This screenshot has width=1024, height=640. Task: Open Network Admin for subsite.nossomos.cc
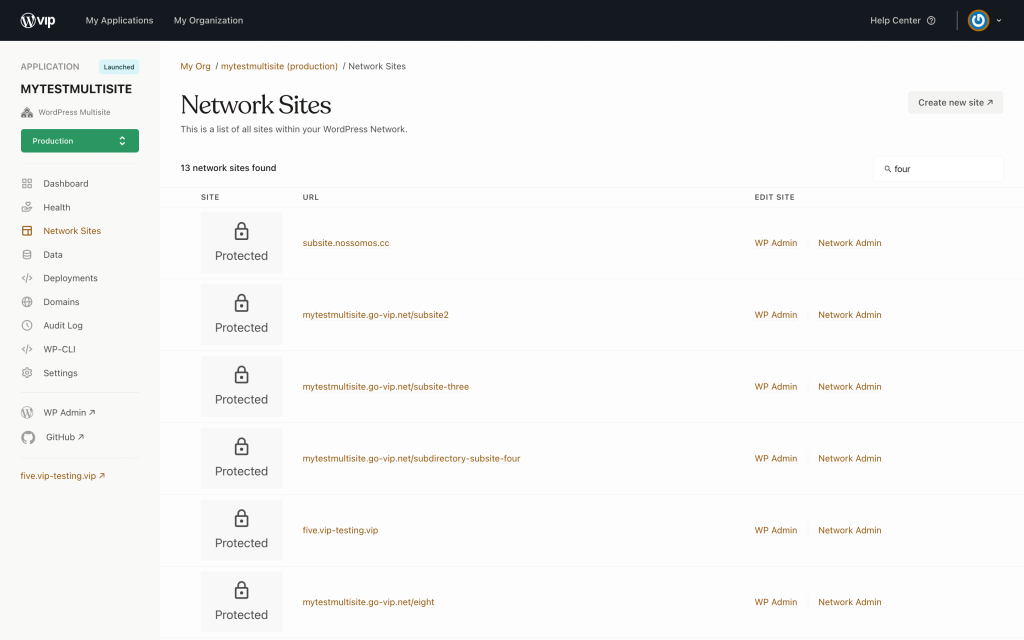coord(850,243)
